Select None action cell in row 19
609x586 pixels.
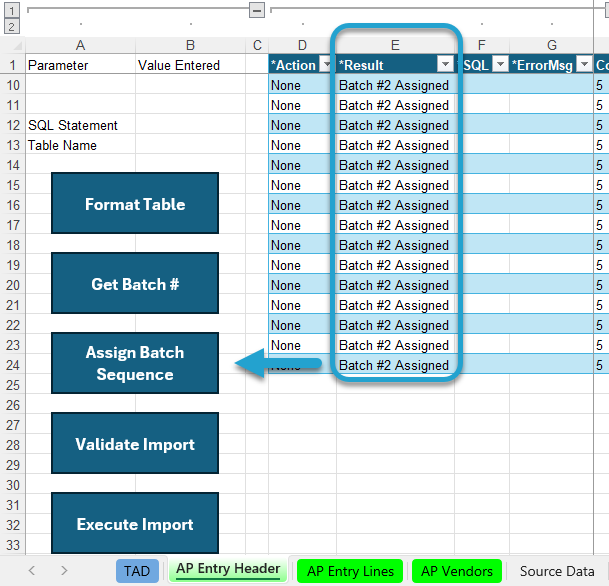pos(302,265)
